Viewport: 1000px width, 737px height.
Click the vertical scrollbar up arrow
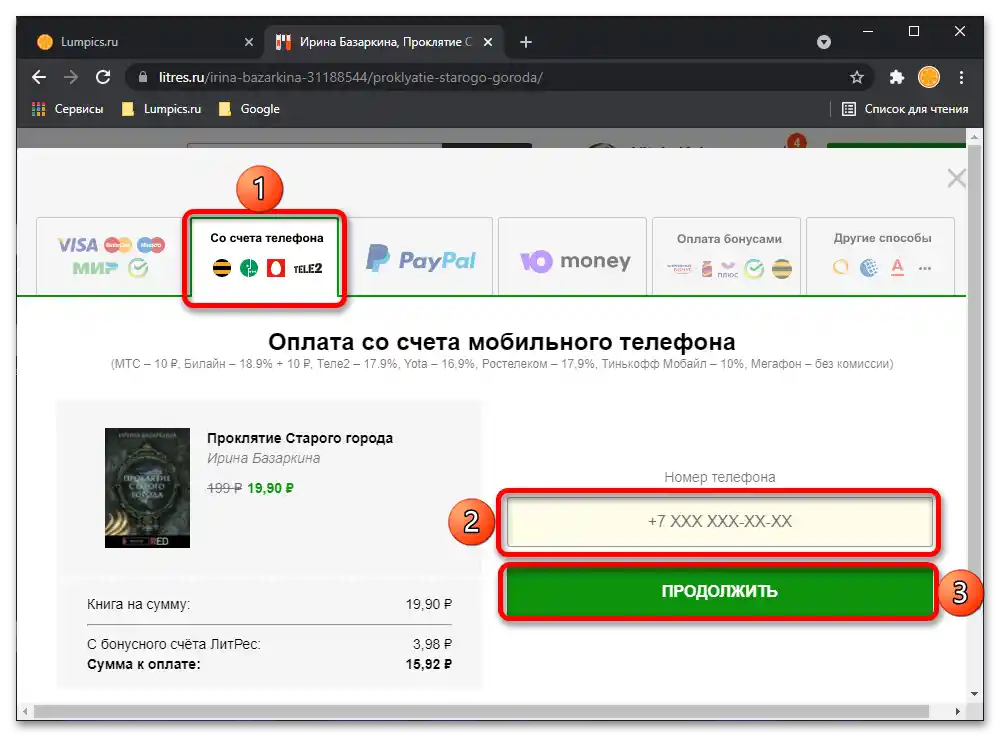click(974, 136)
